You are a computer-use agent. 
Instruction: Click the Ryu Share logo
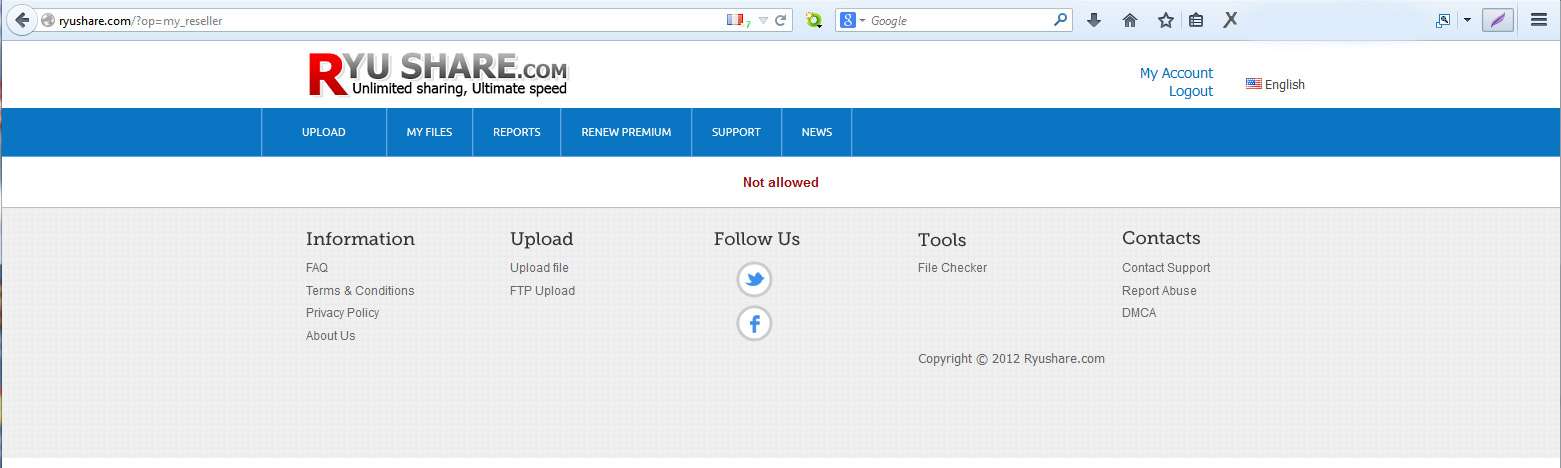(x=438, y=74)
